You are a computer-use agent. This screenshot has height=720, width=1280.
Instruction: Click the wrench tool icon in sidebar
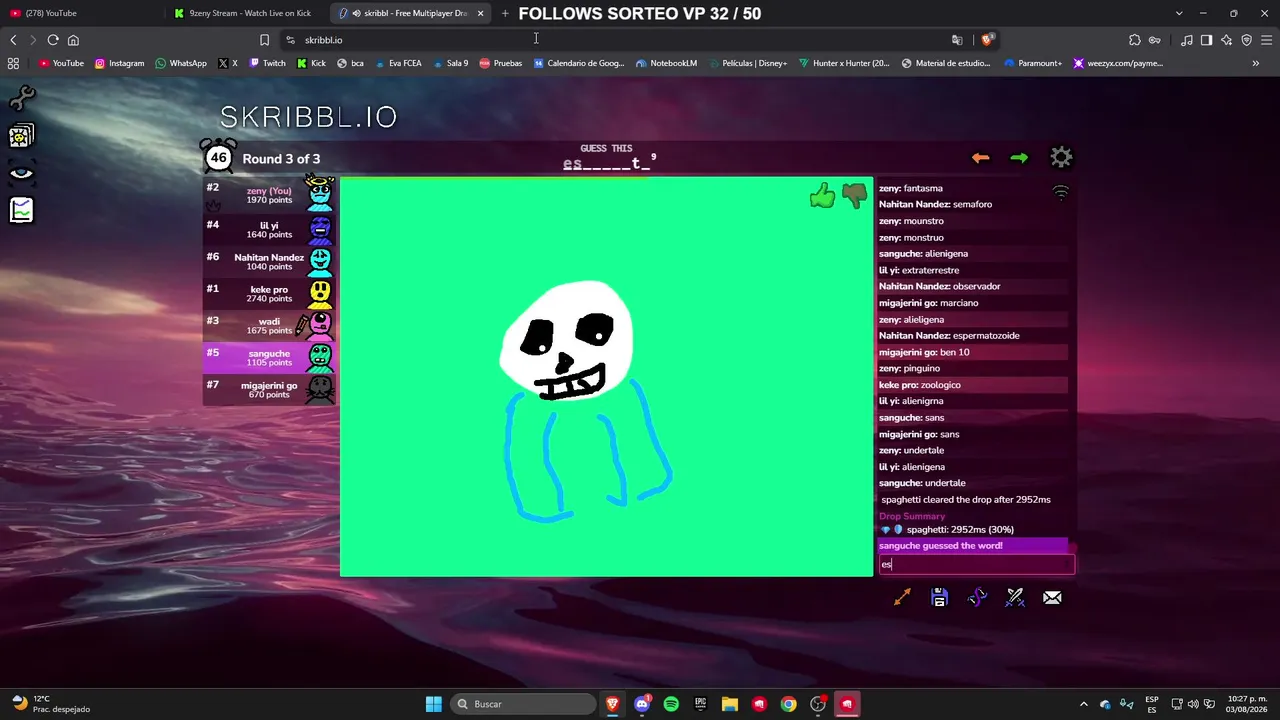point(21,98)
